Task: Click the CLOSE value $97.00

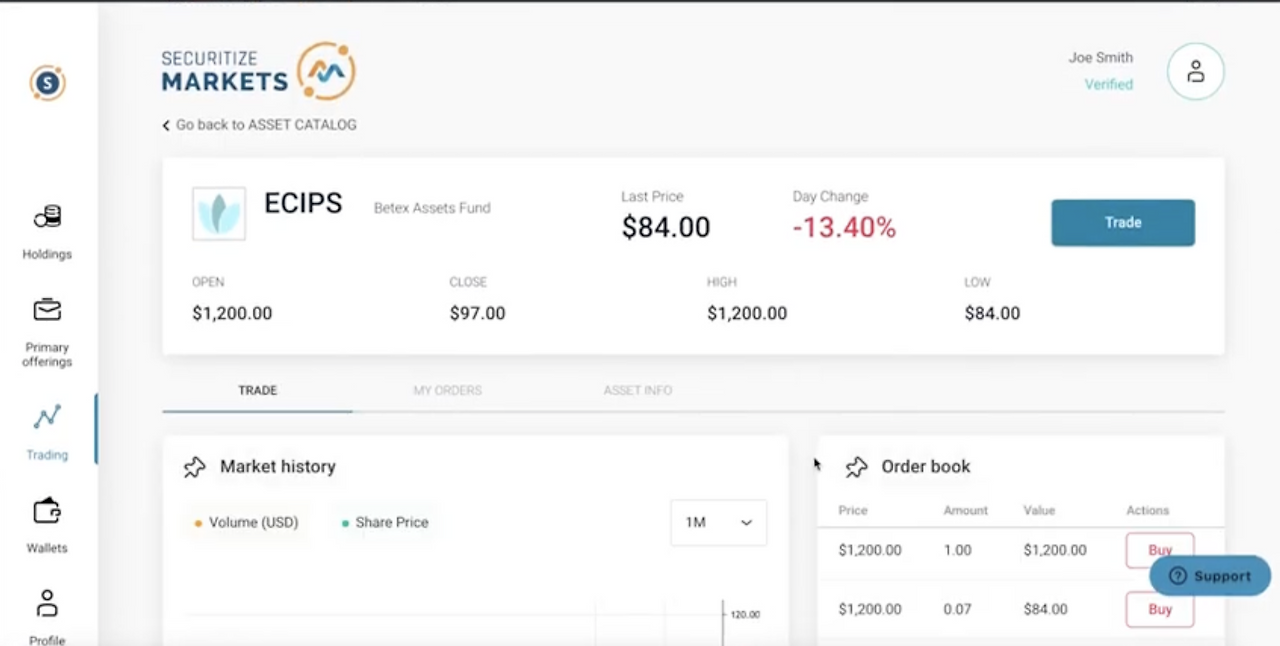Action: tap(477, 314)
